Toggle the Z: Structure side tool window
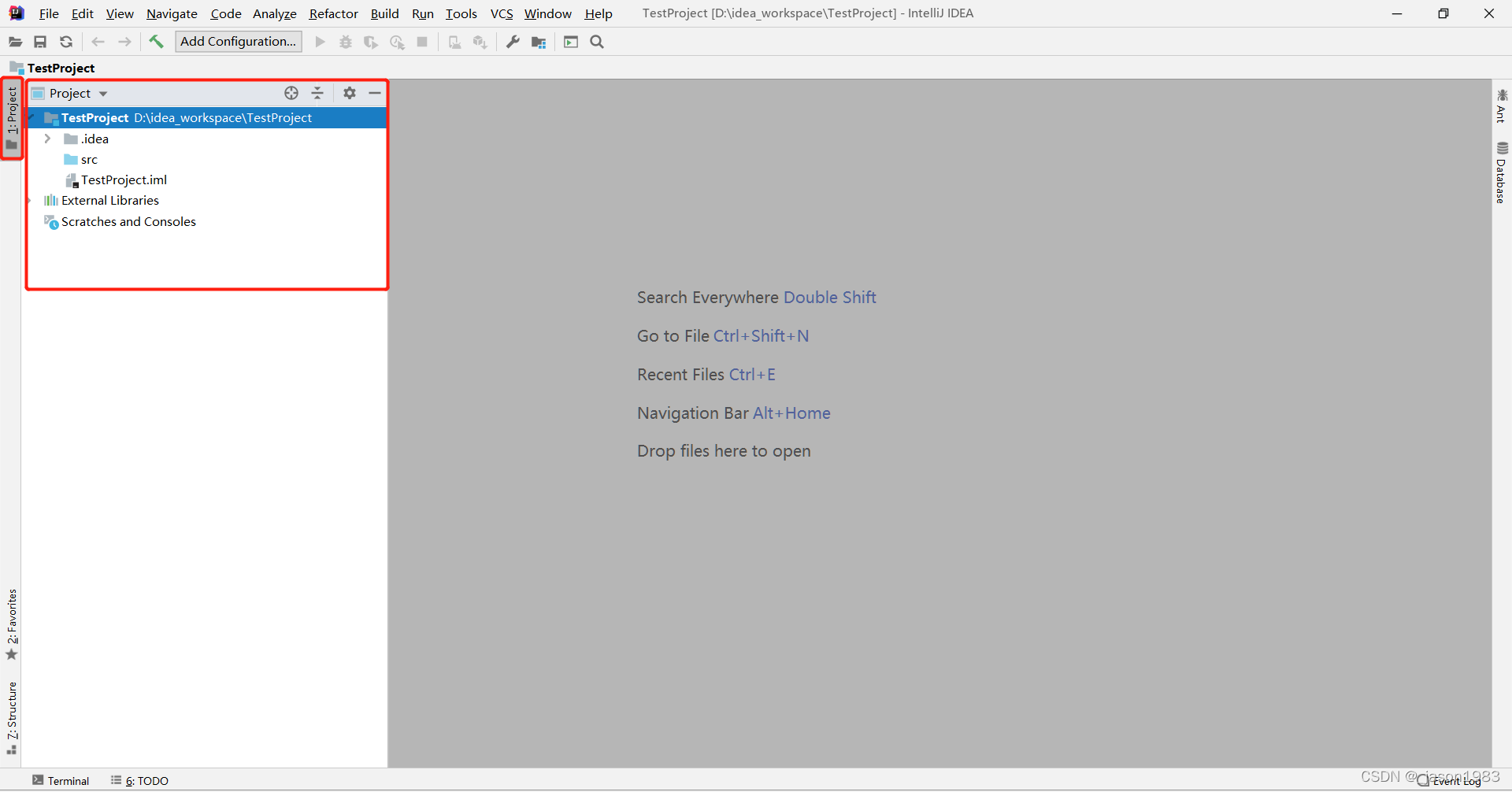 pos(12,718)
